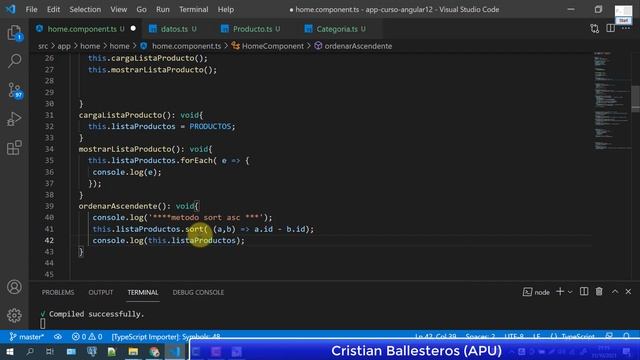Switch to the Producto.ts tab
This screenshot has width=640, height=360.
coord(252,29)
